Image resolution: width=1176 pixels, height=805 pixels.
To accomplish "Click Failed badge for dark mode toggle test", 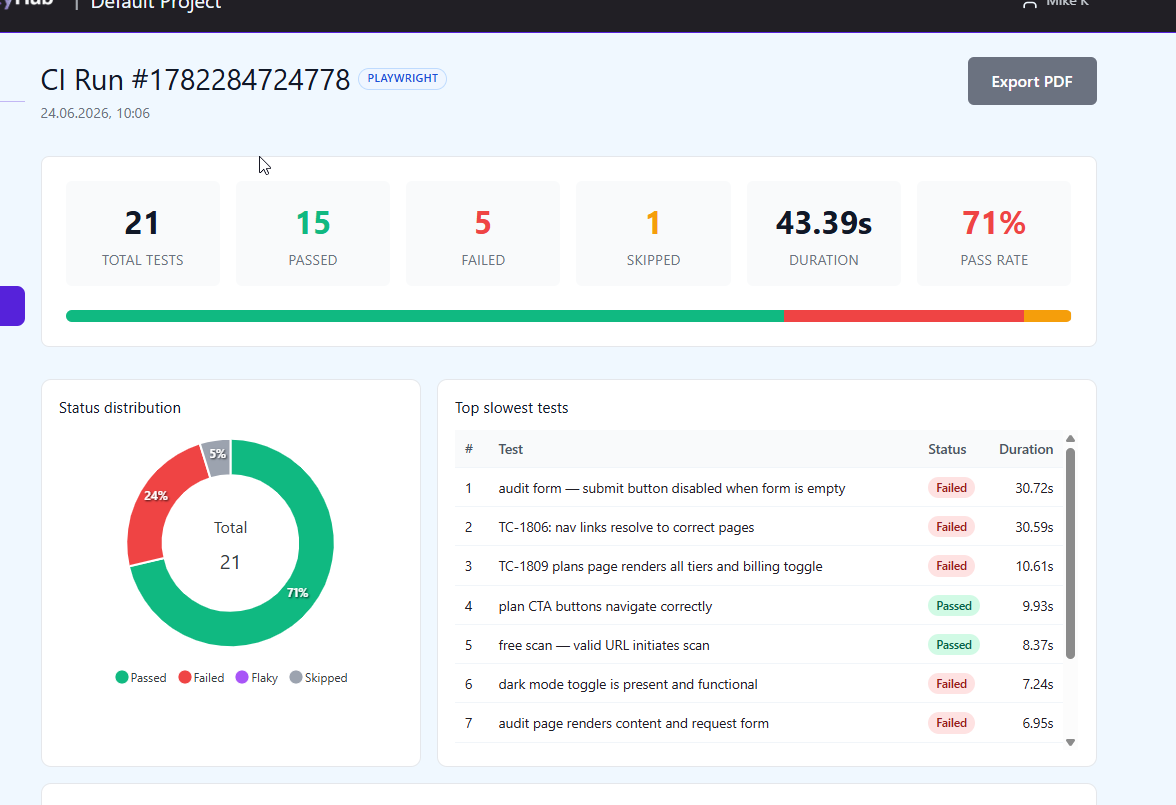I will [x=951, y=683].
